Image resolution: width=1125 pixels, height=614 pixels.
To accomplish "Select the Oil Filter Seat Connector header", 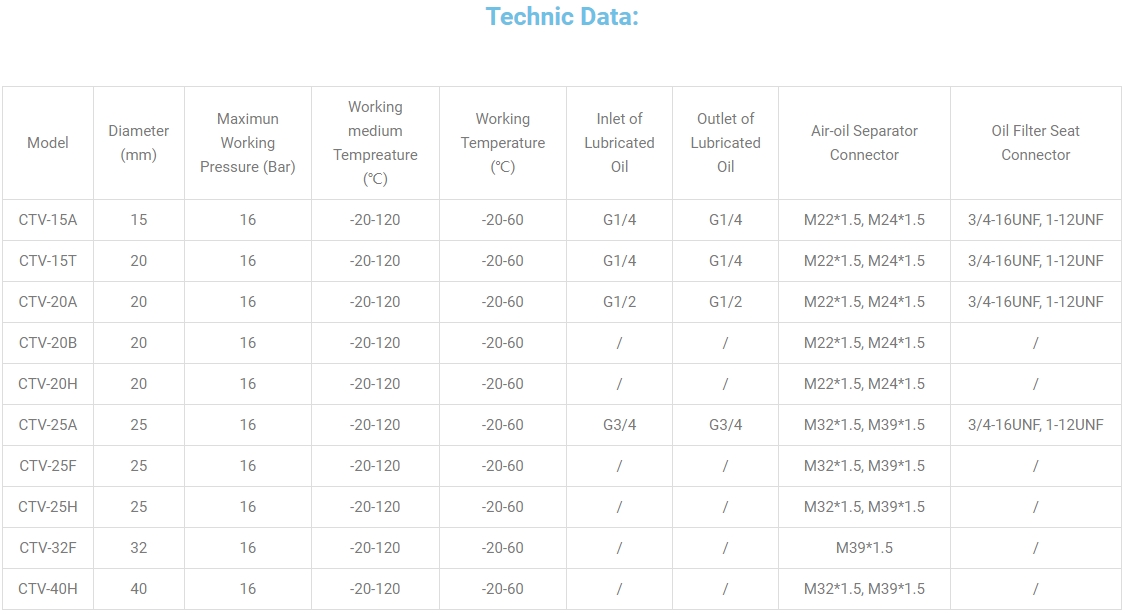I will [x=1035, y=143].
